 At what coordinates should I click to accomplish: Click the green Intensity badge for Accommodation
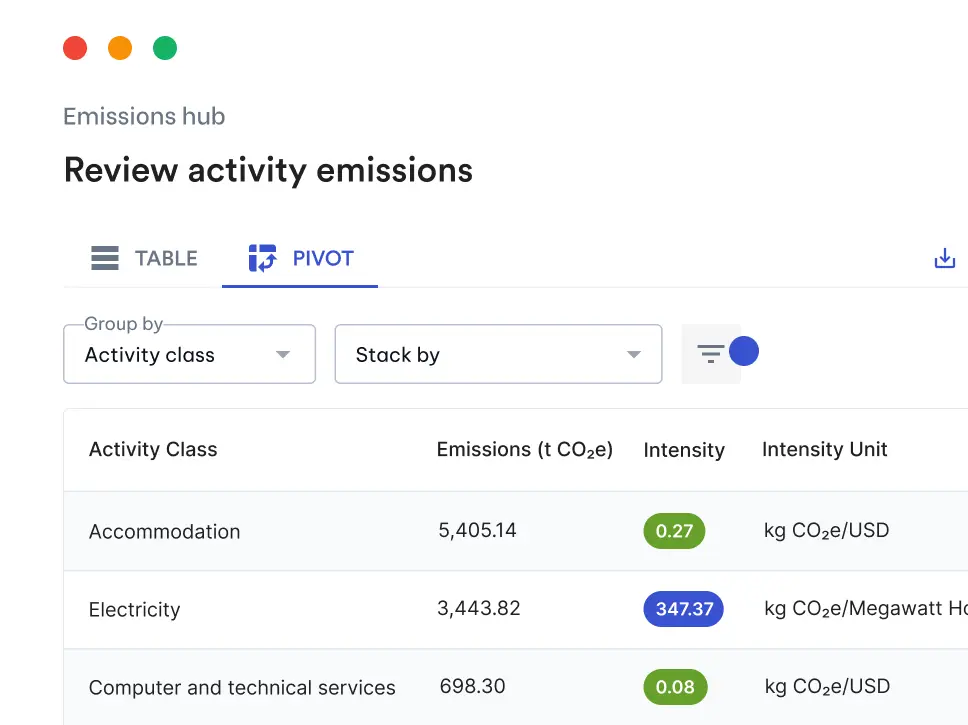674,531
